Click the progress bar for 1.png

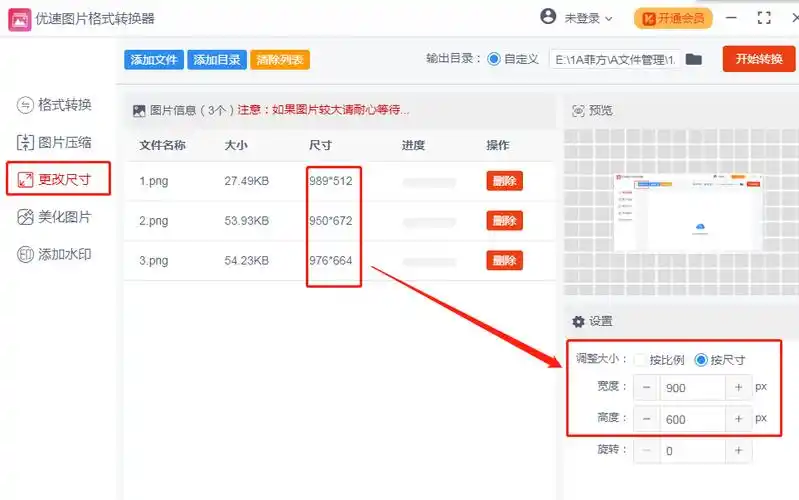pos(429,182)
